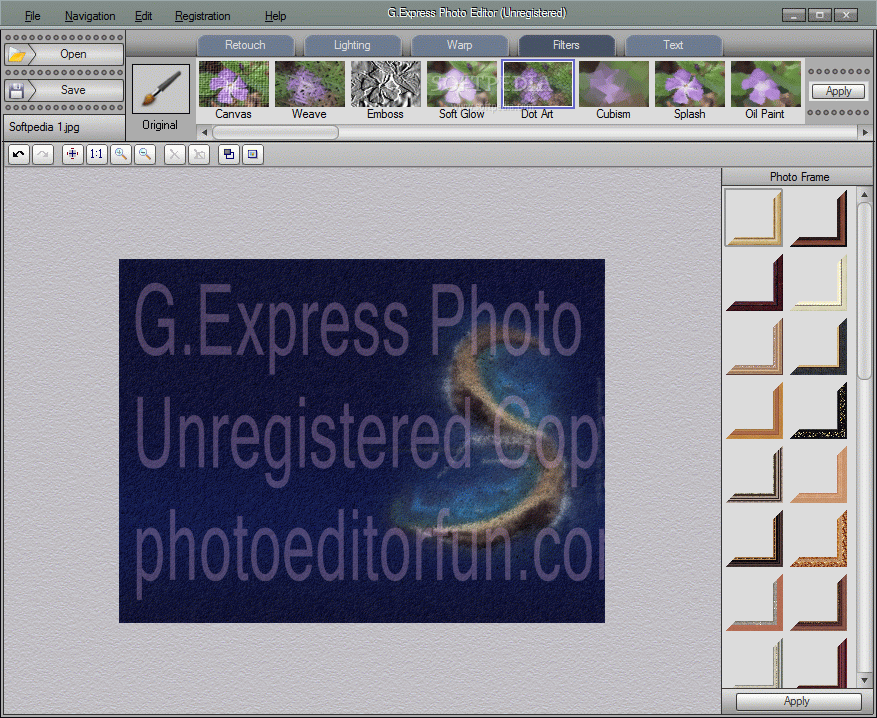Select the black gold-speckled frame

[819, 410]
